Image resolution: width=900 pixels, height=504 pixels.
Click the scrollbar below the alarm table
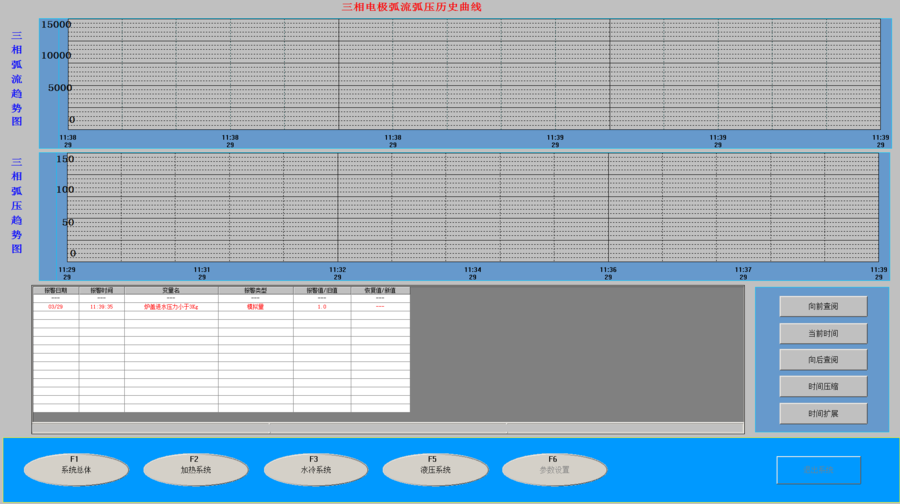388,428
